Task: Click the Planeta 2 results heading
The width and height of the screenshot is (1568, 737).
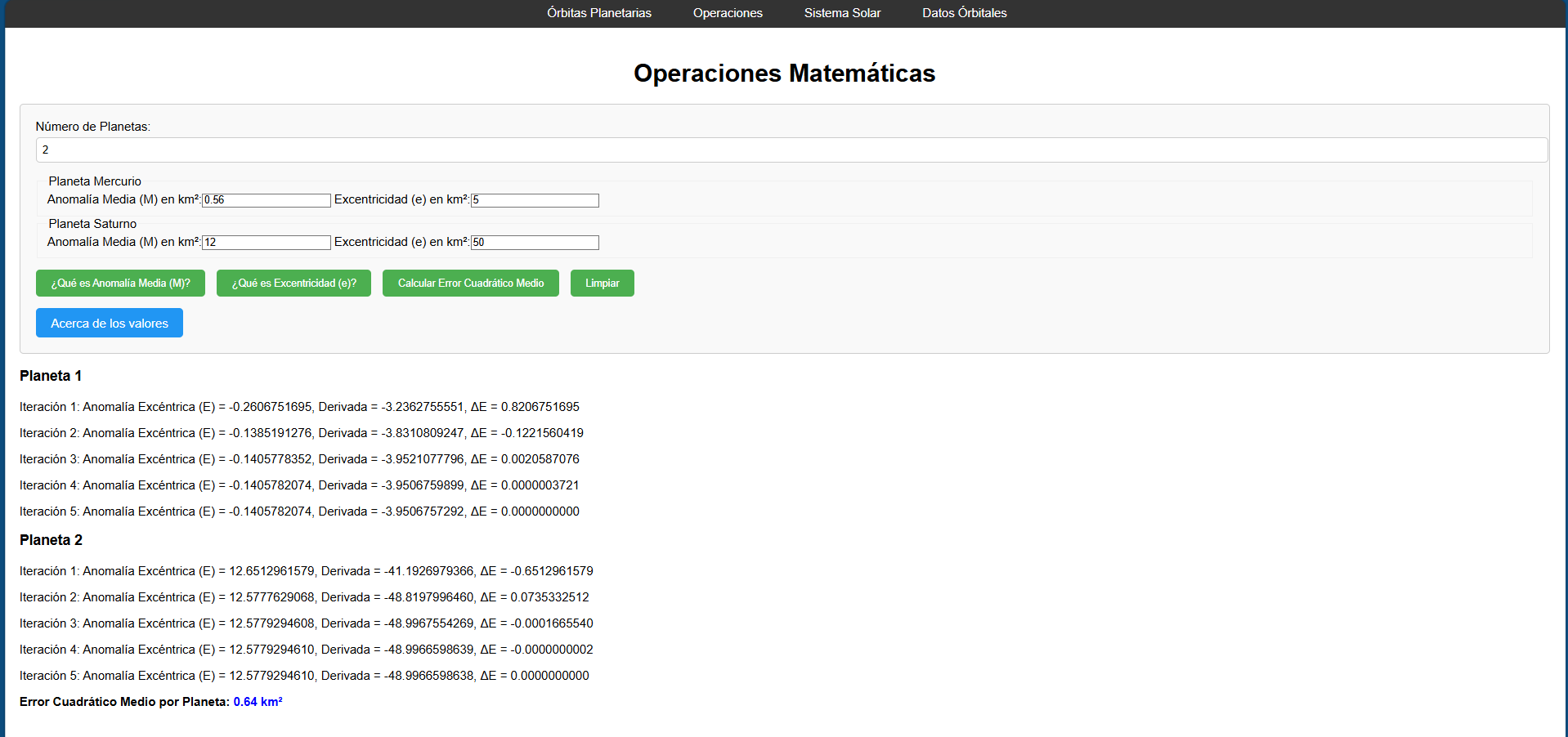Action: [51, 540]
